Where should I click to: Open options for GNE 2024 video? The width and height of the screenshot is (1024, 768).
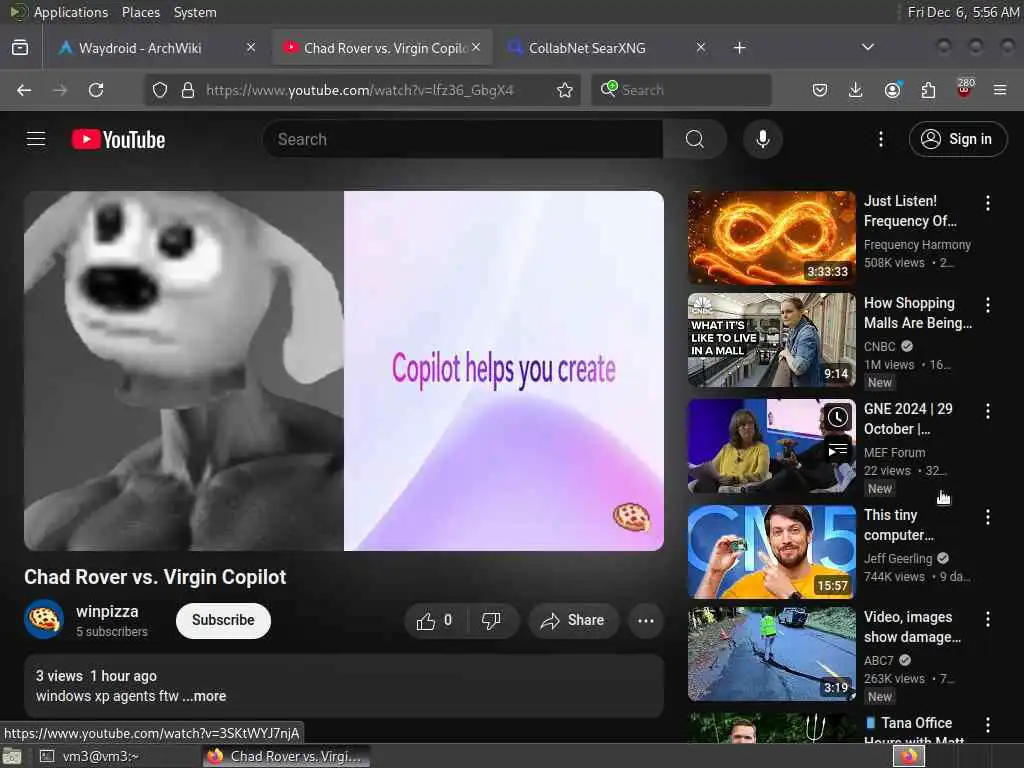click(x=988, y=411)
